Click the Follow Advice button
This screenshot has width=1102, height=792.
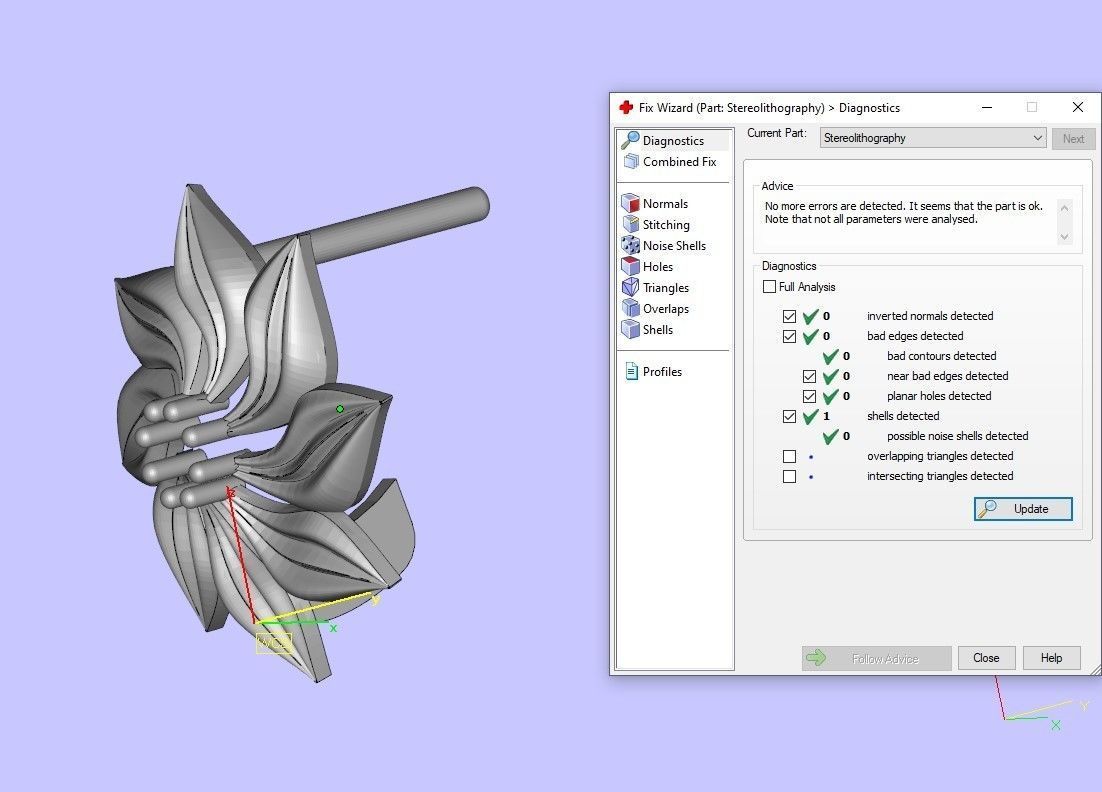pos(876,658)
